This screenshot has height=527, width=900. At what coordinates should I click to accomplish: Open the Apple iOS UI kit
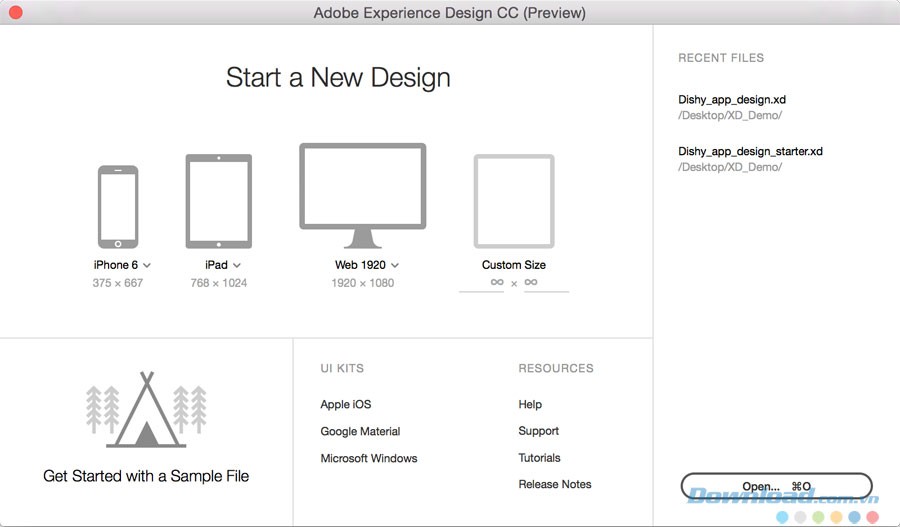345,404
